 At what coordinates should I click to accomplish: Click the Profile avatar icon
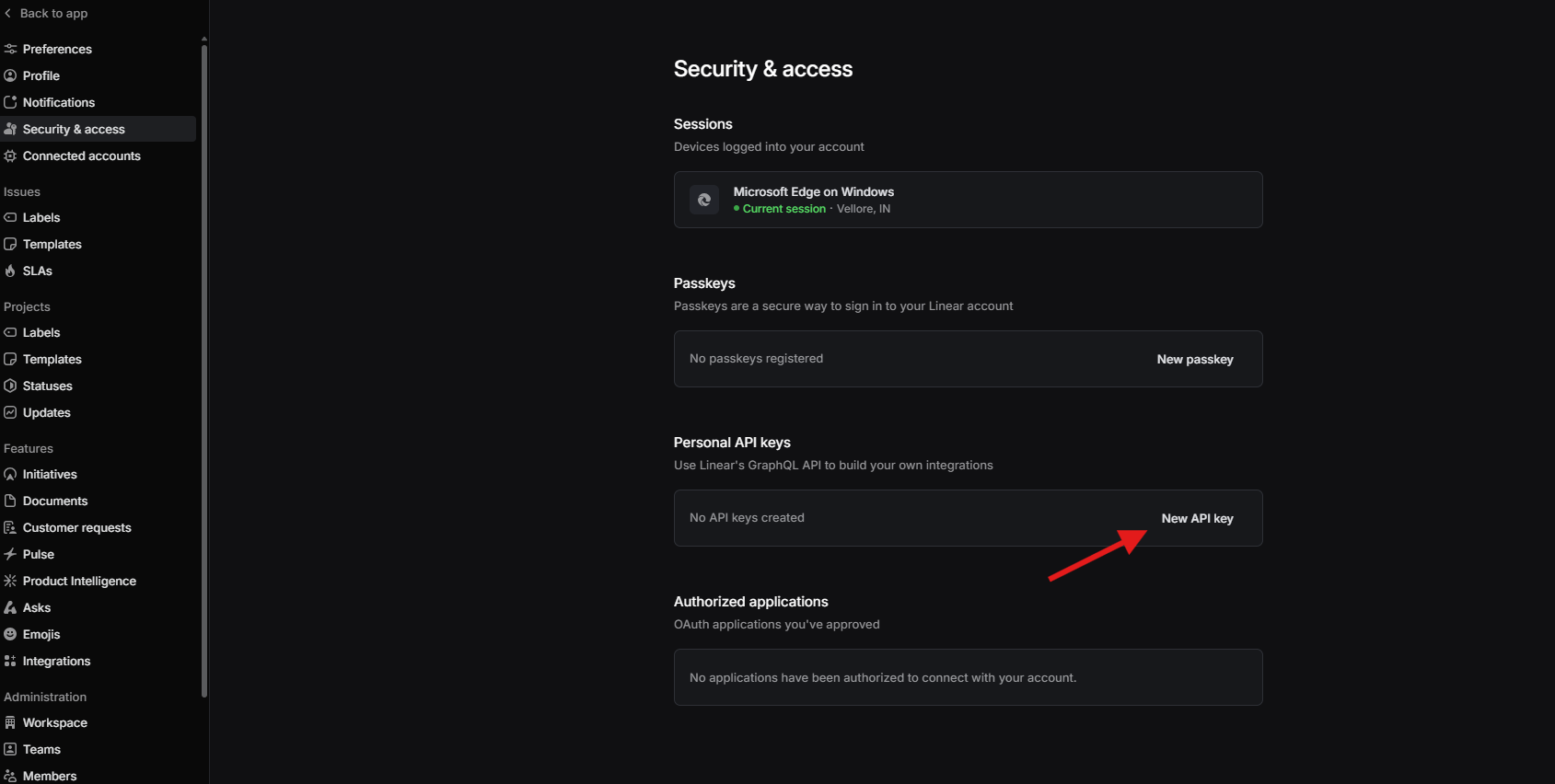point(10,75)
